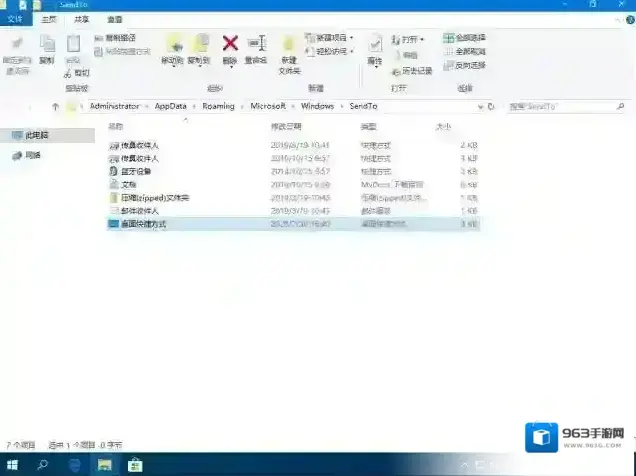Expand the Easy access dropdown
This screenshot has height=476, width=636.
tap(327, 51)
